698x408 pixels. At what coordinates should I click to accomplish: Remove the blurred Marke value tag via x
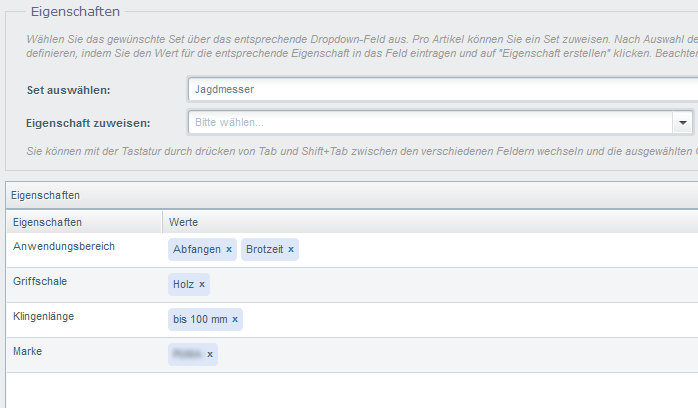coord(209,355)
